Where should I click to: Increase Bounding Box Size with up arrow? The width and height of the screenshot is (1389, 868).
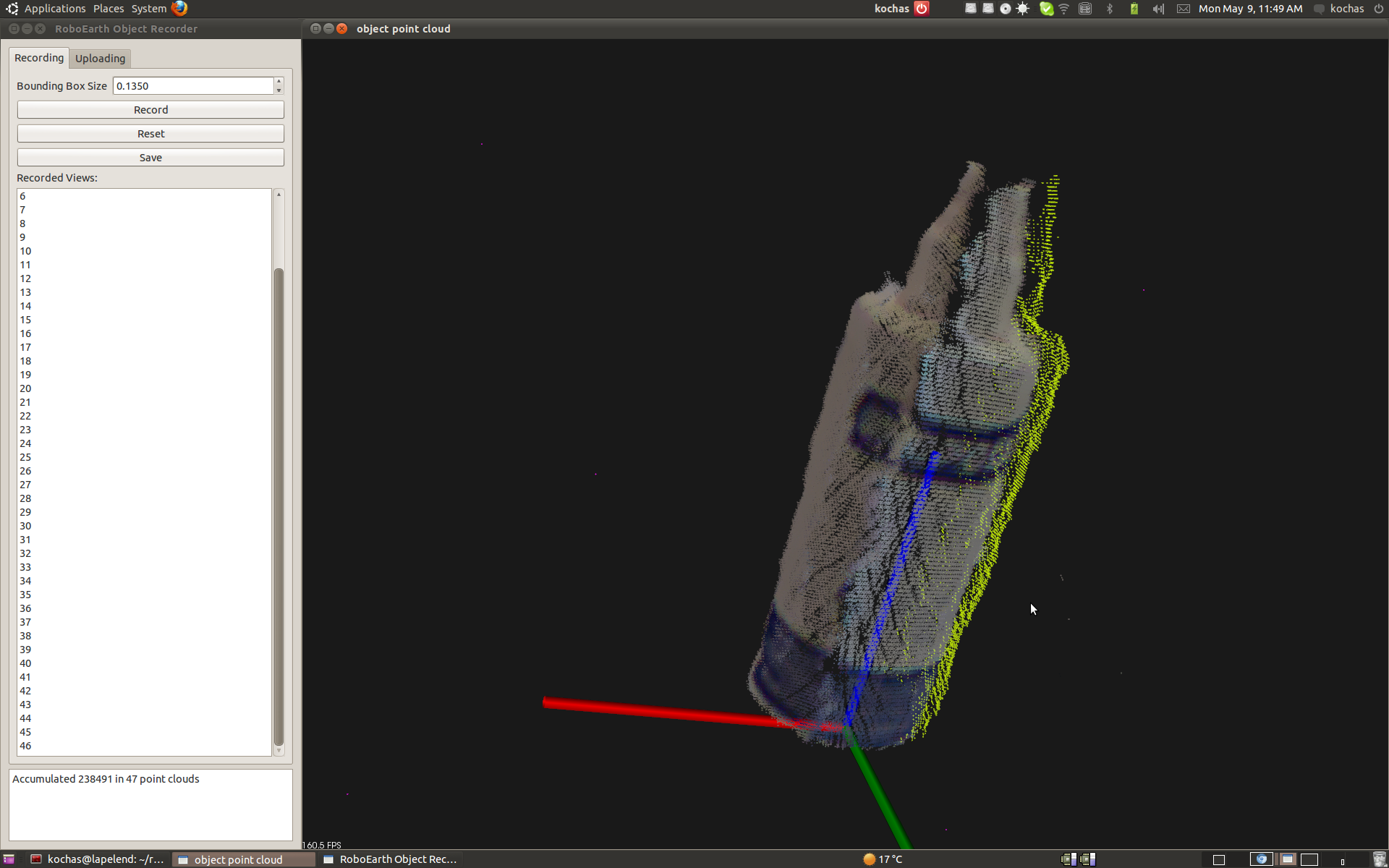point(279,81)
